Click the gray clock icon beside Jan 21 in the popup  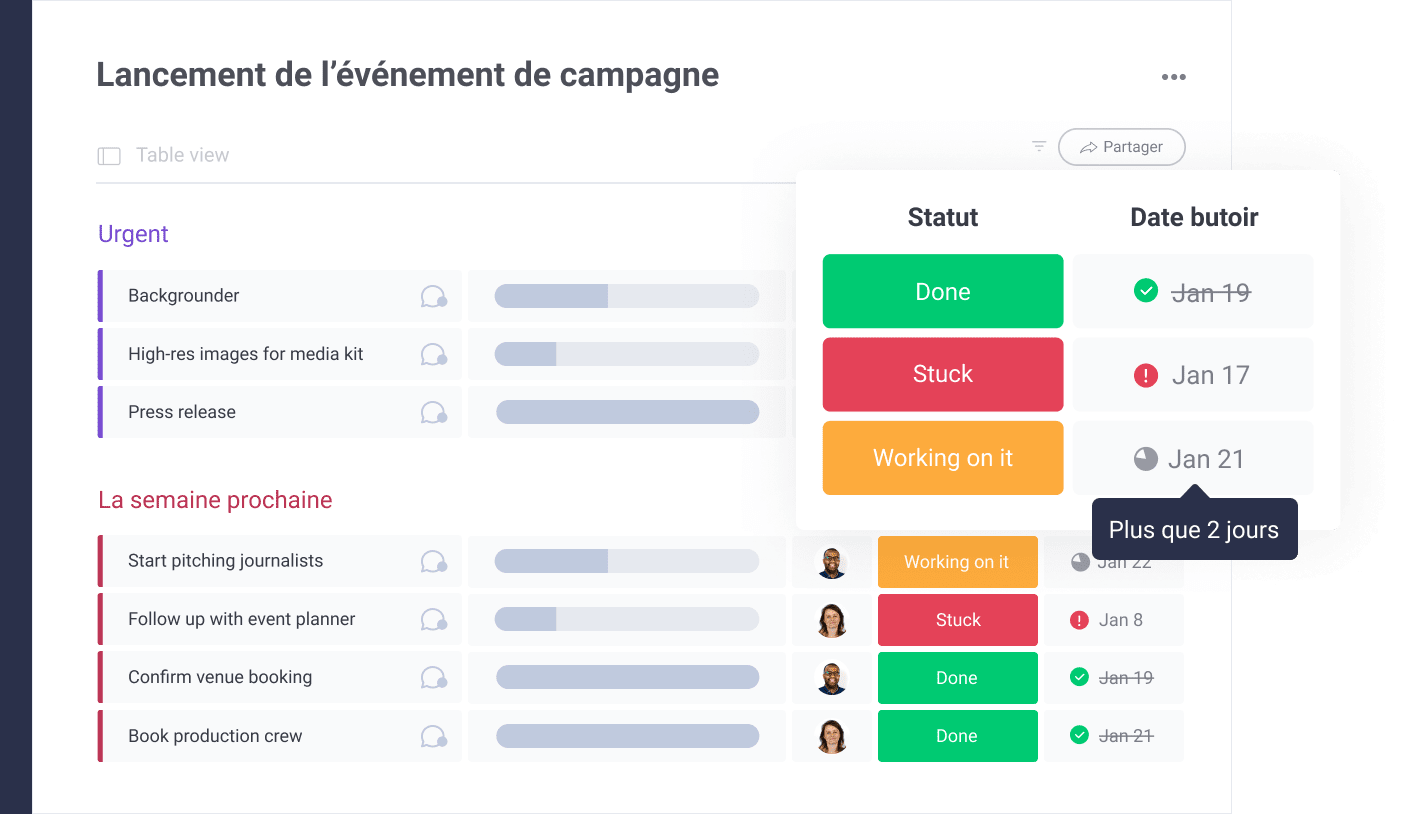[1146, 459]
